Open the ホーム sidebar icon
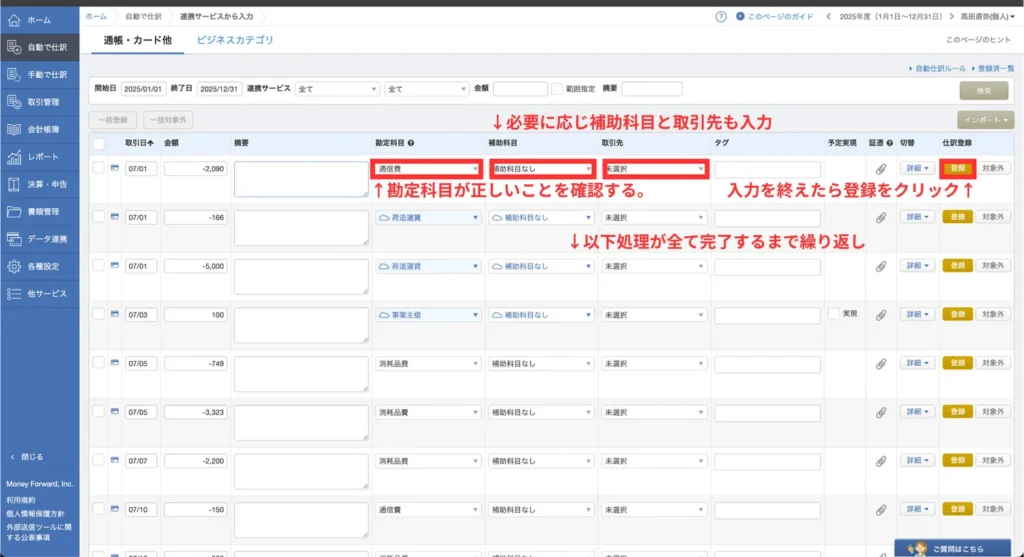This screenshot has height=557, width=1024. point(14,20)
